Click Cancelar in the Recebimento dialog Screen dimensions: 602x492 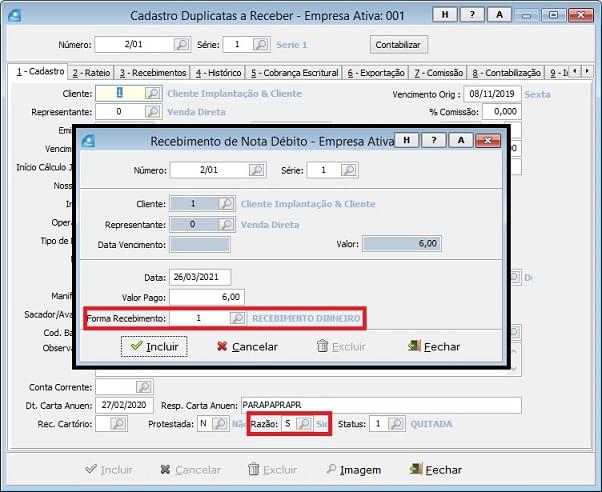pos(247,346)
